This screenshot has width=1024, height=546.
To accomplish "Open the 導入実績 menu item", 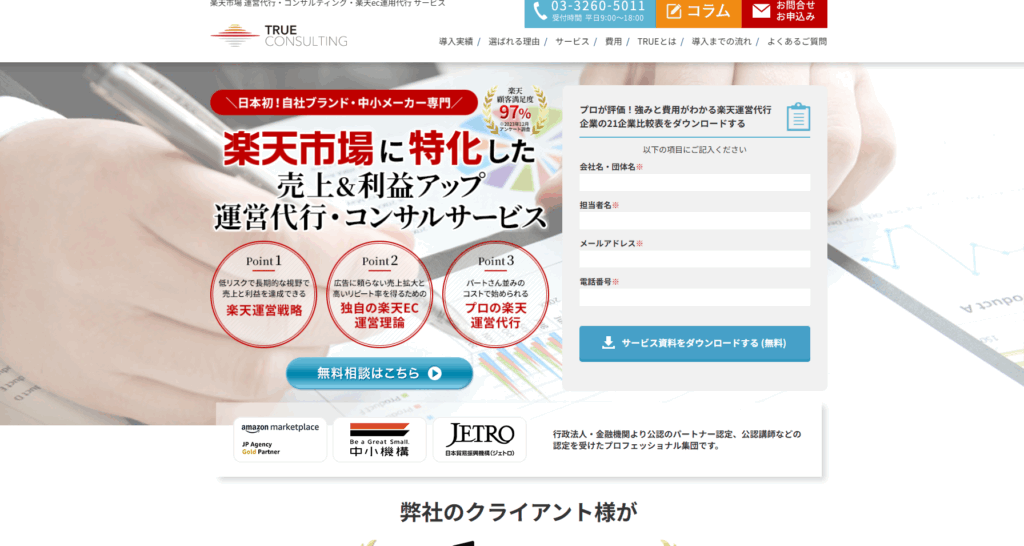I will pyautogui.click(x=456, y=42).
